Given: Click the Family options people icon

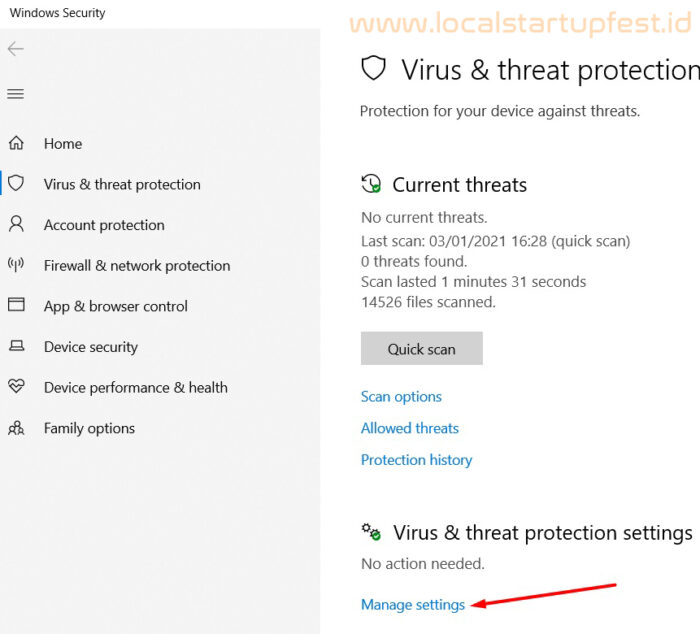Looking at the screenshot, I should pos(17,428).
